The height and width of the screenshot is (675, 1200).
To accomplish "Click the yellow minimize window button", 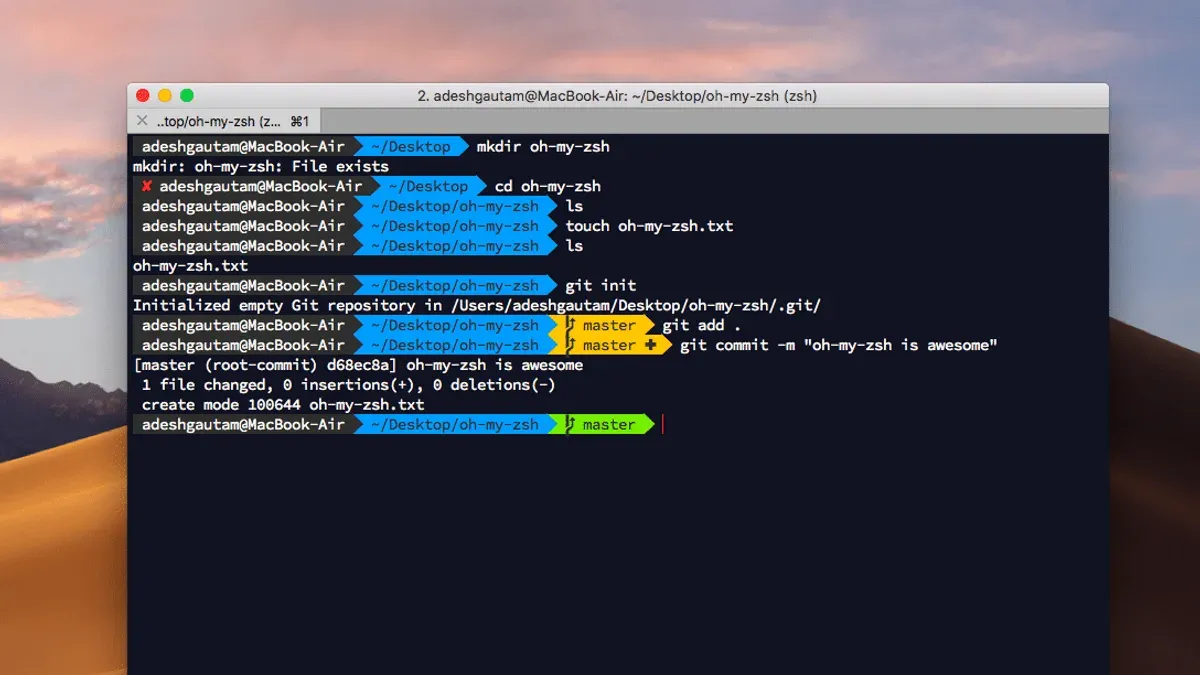I will pos(165,96).
